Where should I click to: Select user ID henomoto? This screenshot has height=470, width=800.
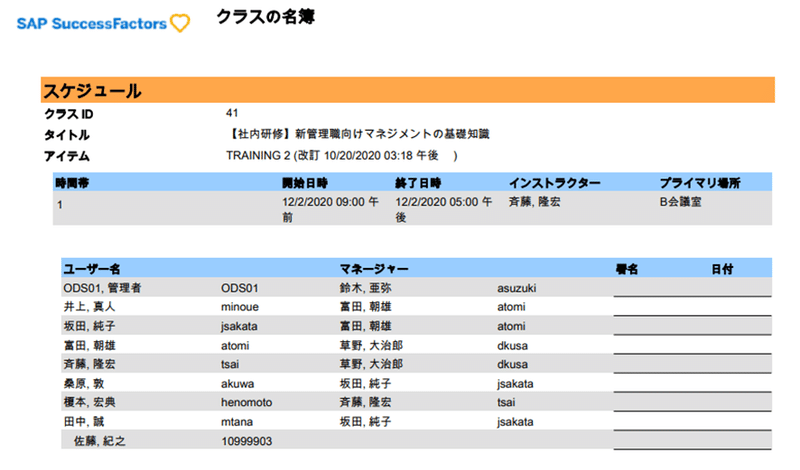click(246, 403)
